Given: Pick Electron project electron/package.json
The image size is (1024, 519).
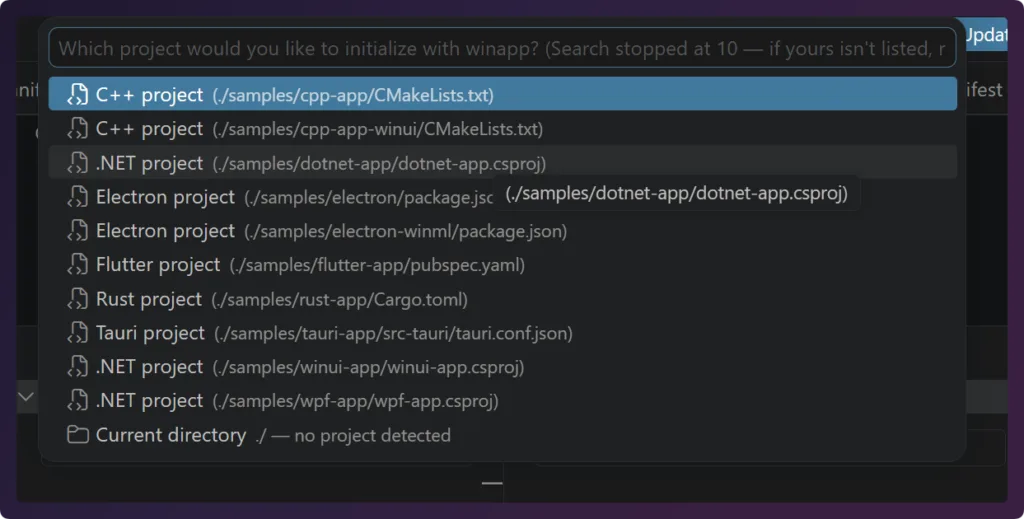Looking at the screenshot, I should point(502,197).
